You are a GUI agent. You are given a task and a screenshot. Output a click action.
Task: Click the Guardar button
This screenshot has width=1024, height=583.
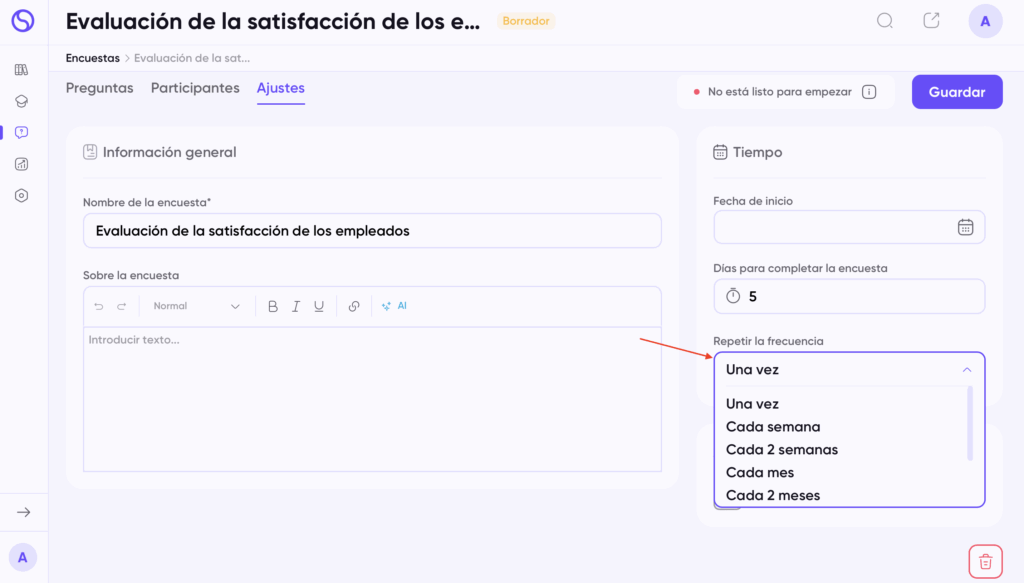click(956, 92)
